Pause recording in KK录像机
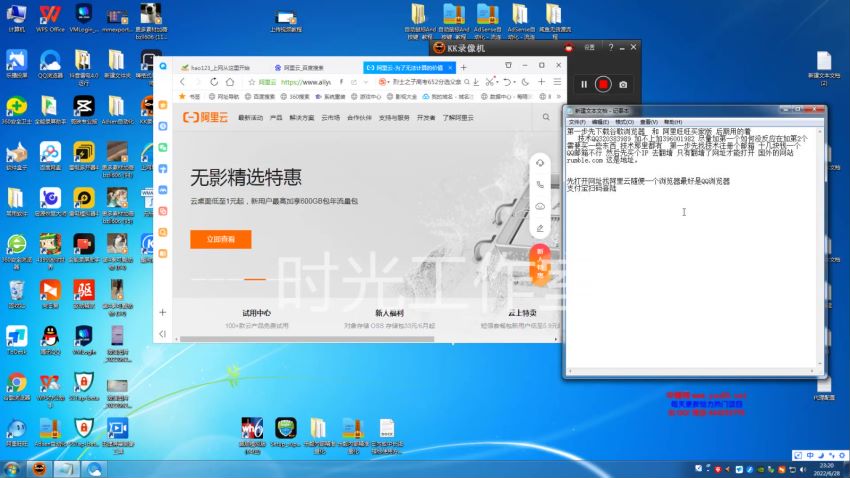This screenshot has width=850, height=478. pos(584,85)
